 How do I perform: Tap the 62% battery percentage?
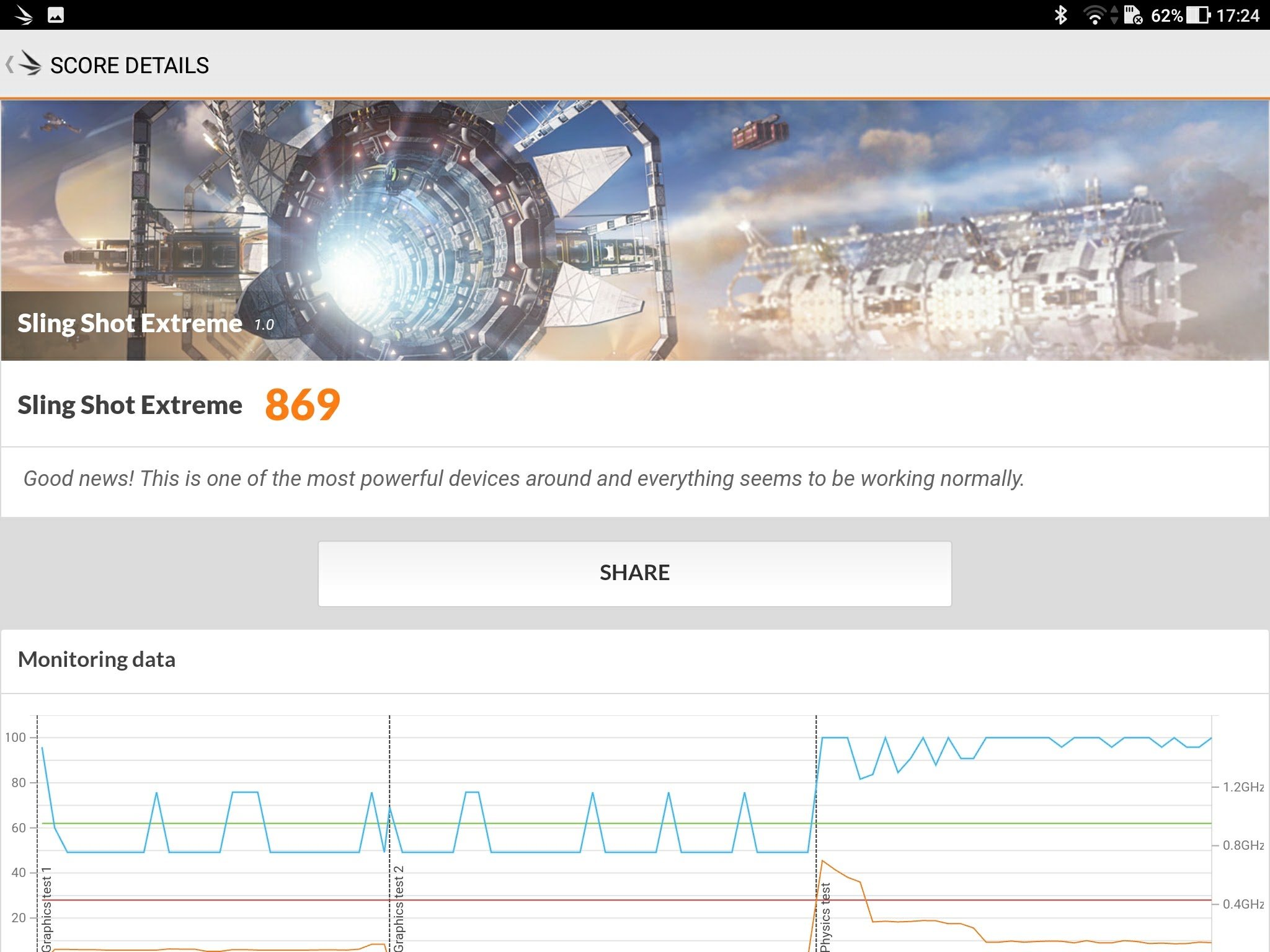tap(1166, 15)
